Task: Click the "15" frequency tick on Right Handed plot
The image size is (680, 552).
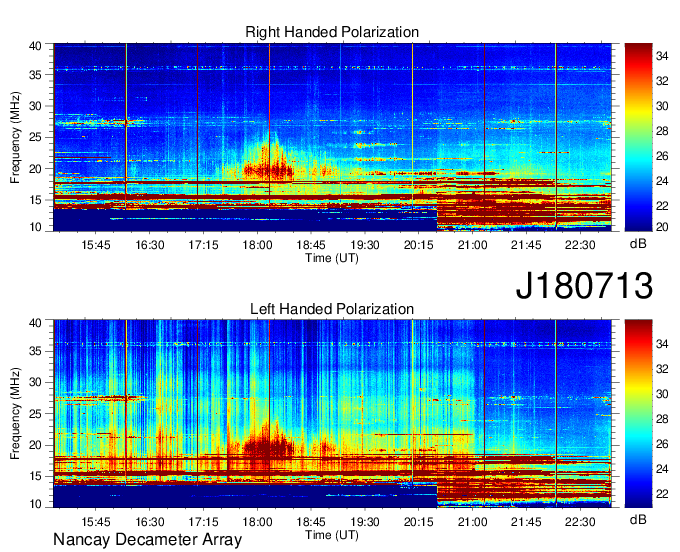Action: click(x=36, y=200)
